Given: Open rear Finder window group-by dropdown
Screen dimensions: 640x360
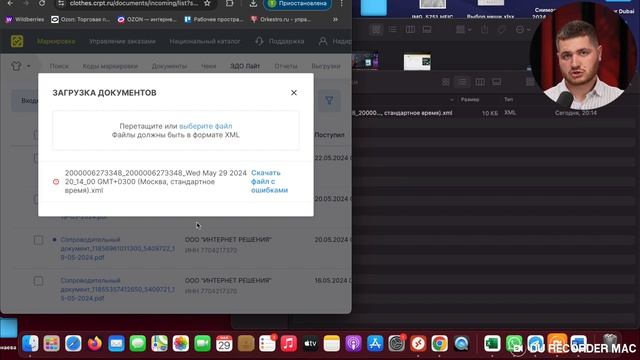Looking at the screenshot, I should (463, 29).
